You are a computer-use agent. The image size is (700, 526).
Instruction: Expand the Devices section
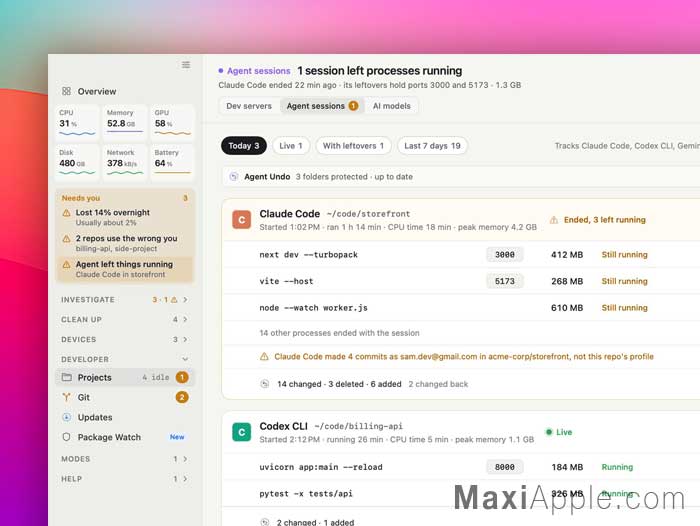(x=125, y=339)
